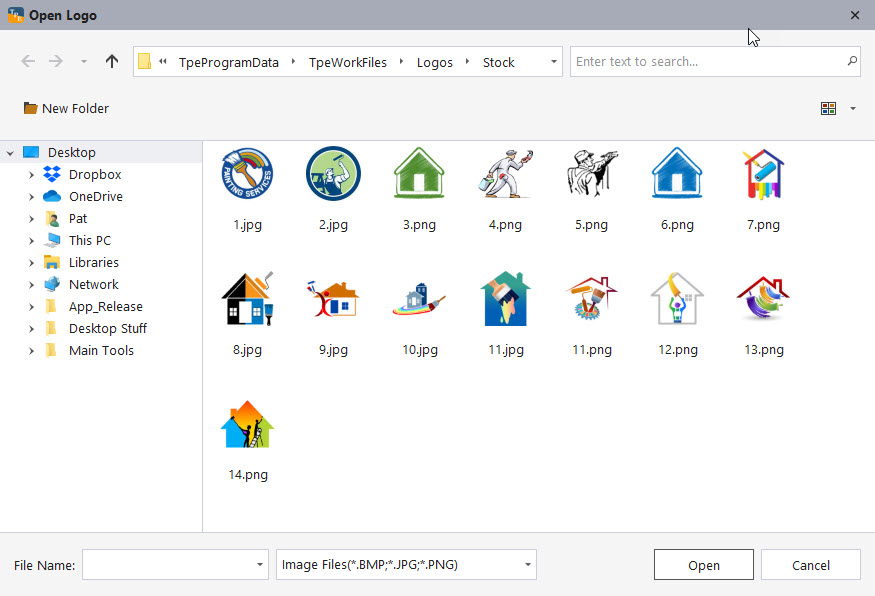
Task: Click the search magnifier icon
Action: (852, 61)
